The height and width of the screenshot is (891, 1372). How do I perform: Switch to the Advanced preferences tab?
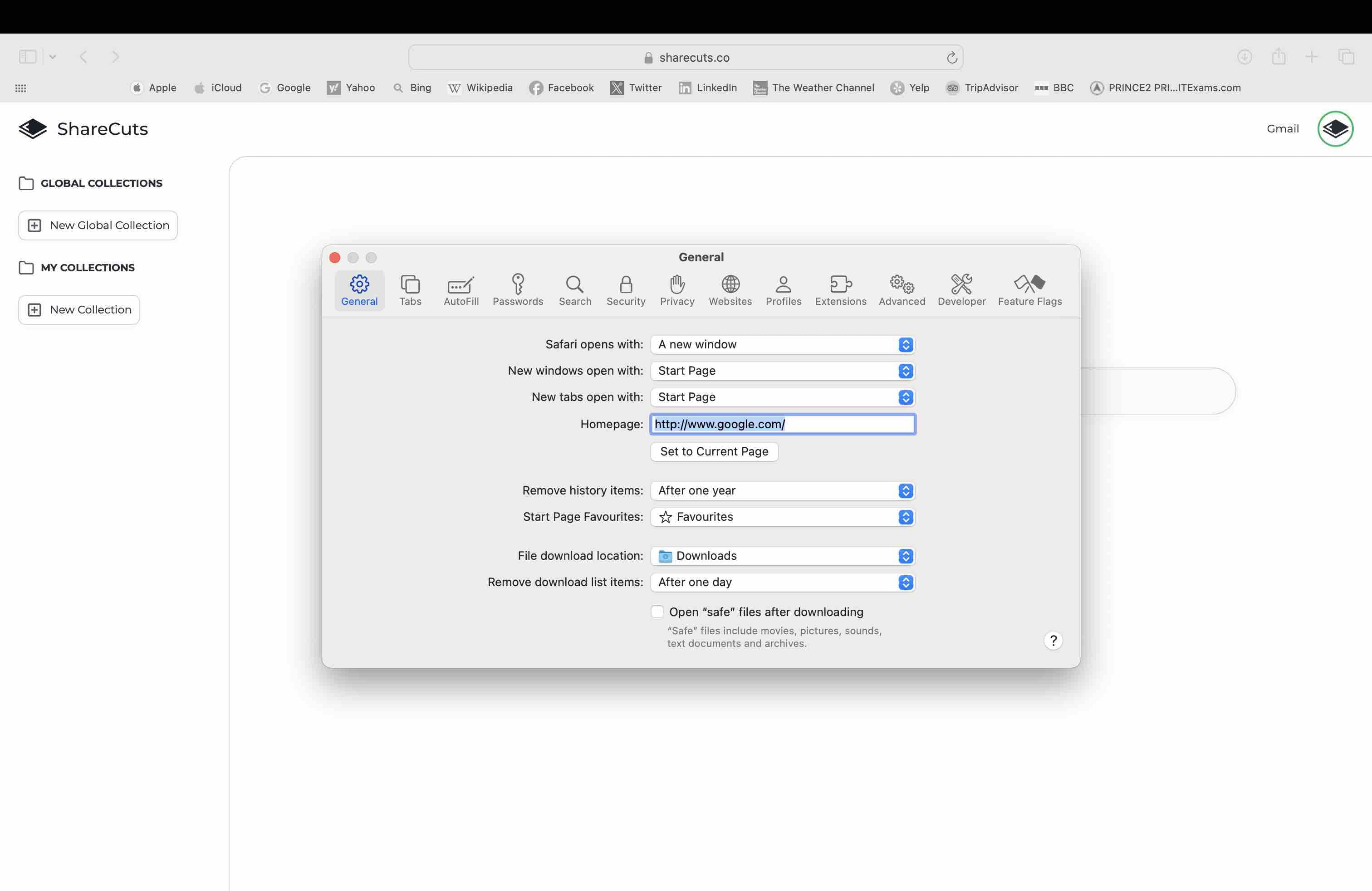coord(902,290)
